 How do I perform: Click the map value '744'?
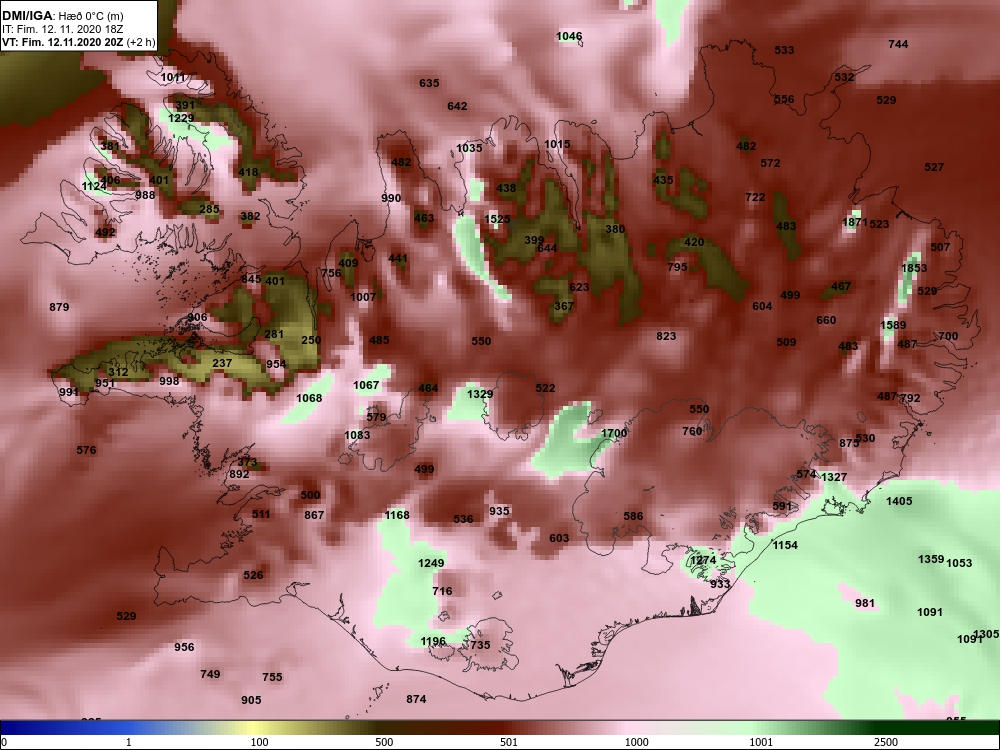[898, 44]
